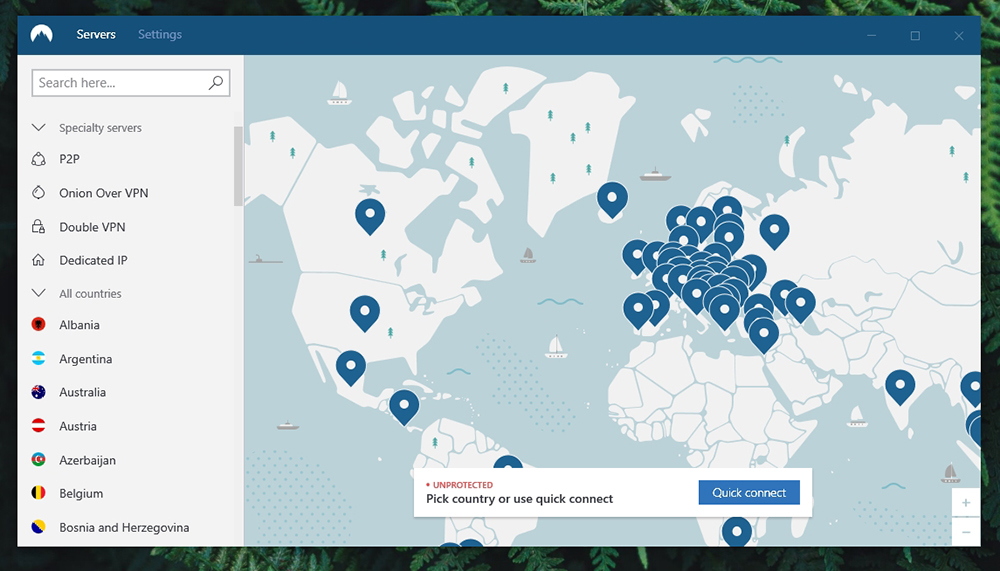Image resolution: width=1000 pixels, height=571 pixels.
Task: Click the Bosnia and Herzegovina flag icon
Action: (38, 527)
